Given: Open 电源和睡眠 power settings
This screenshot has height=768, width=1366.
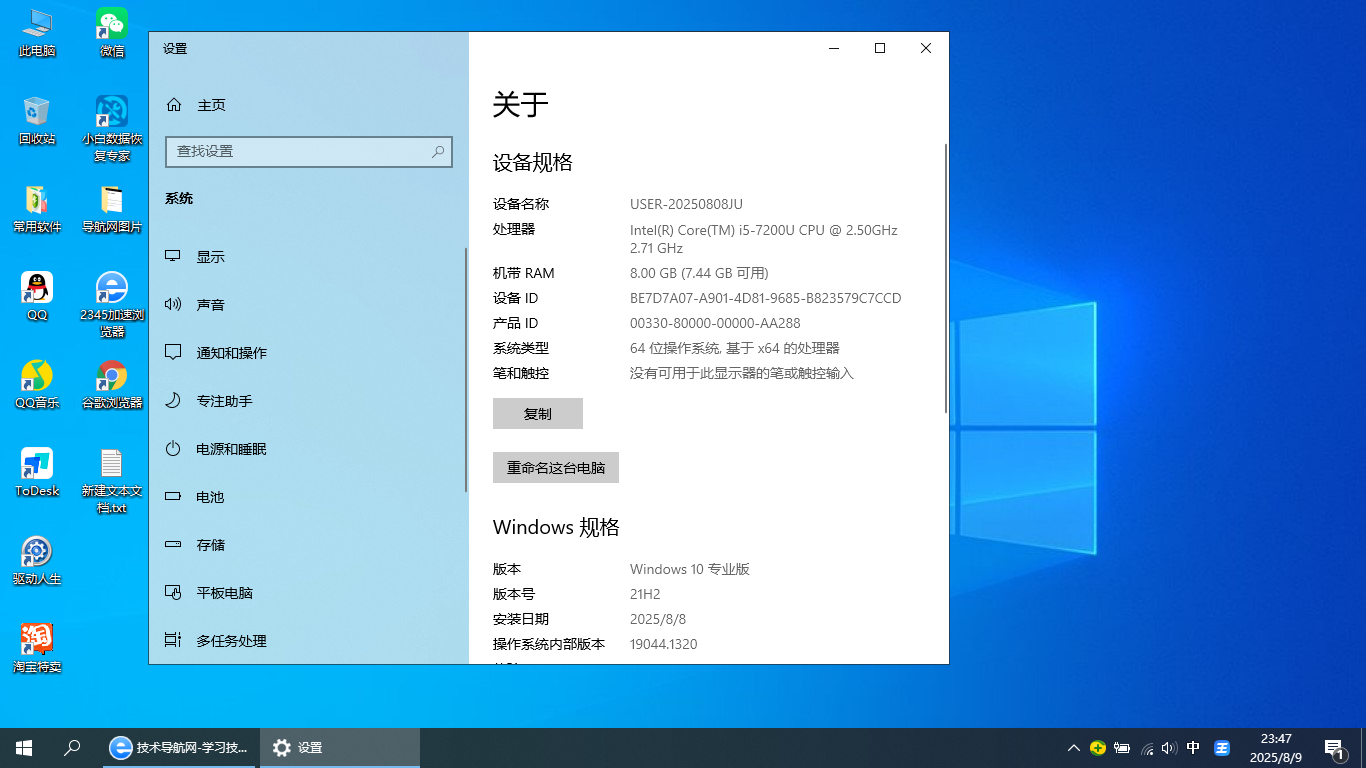Looking at the screenshot, I should tap(231, 449).
